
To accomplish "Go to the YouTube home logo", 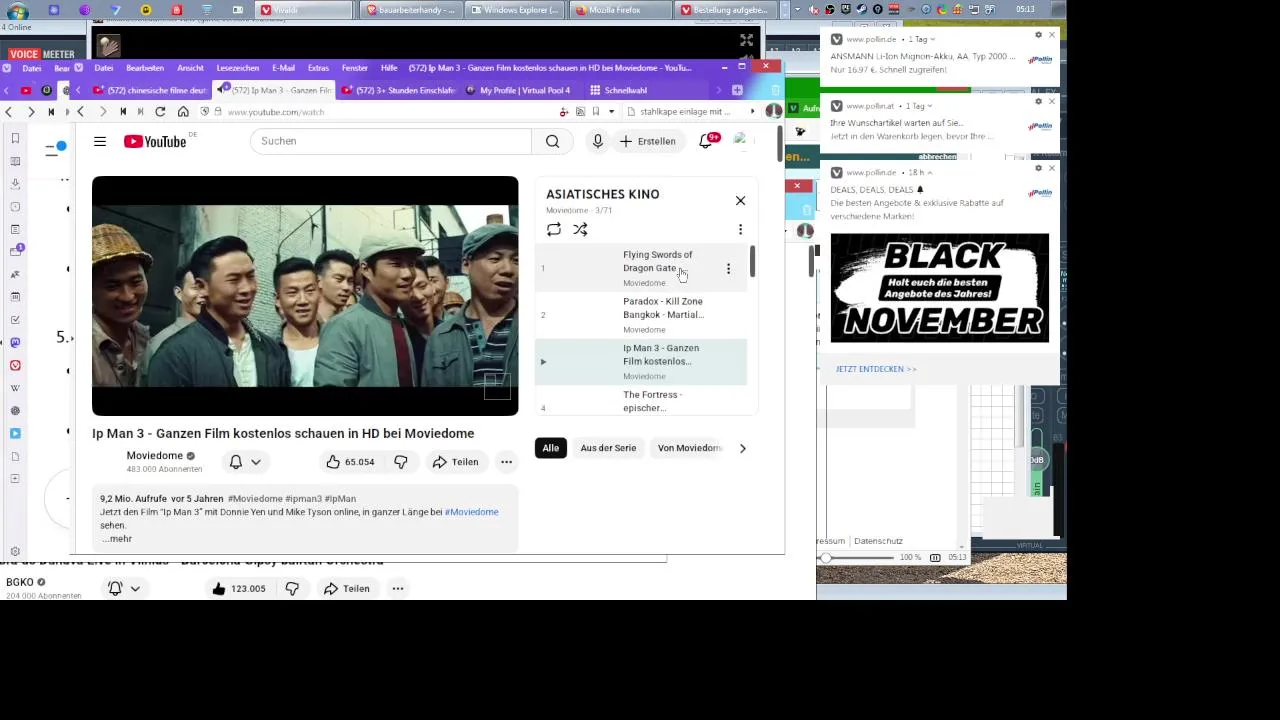I will point(156,141).
